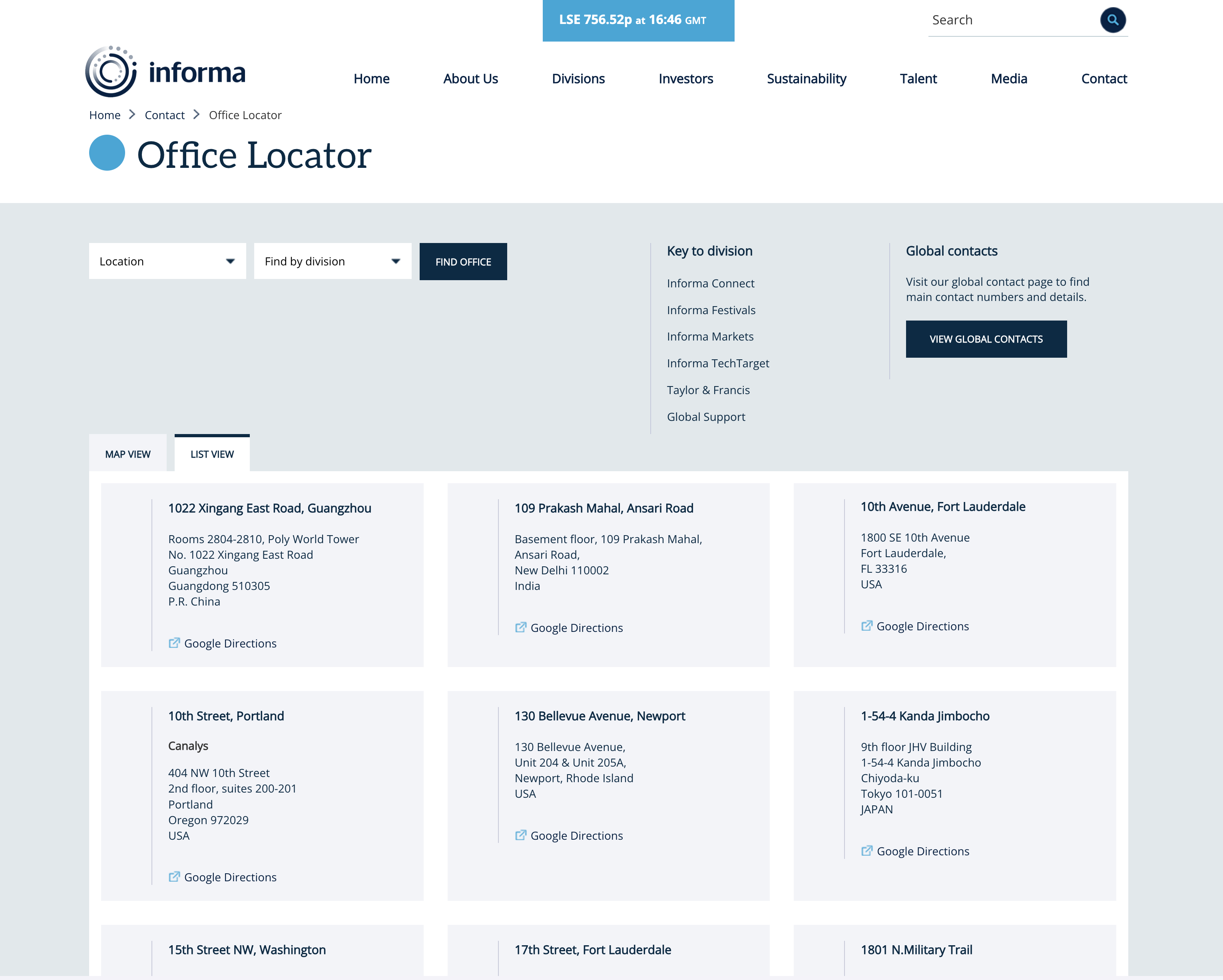
Task: Click the search magnifier icon
Action: coord(1112,20)
